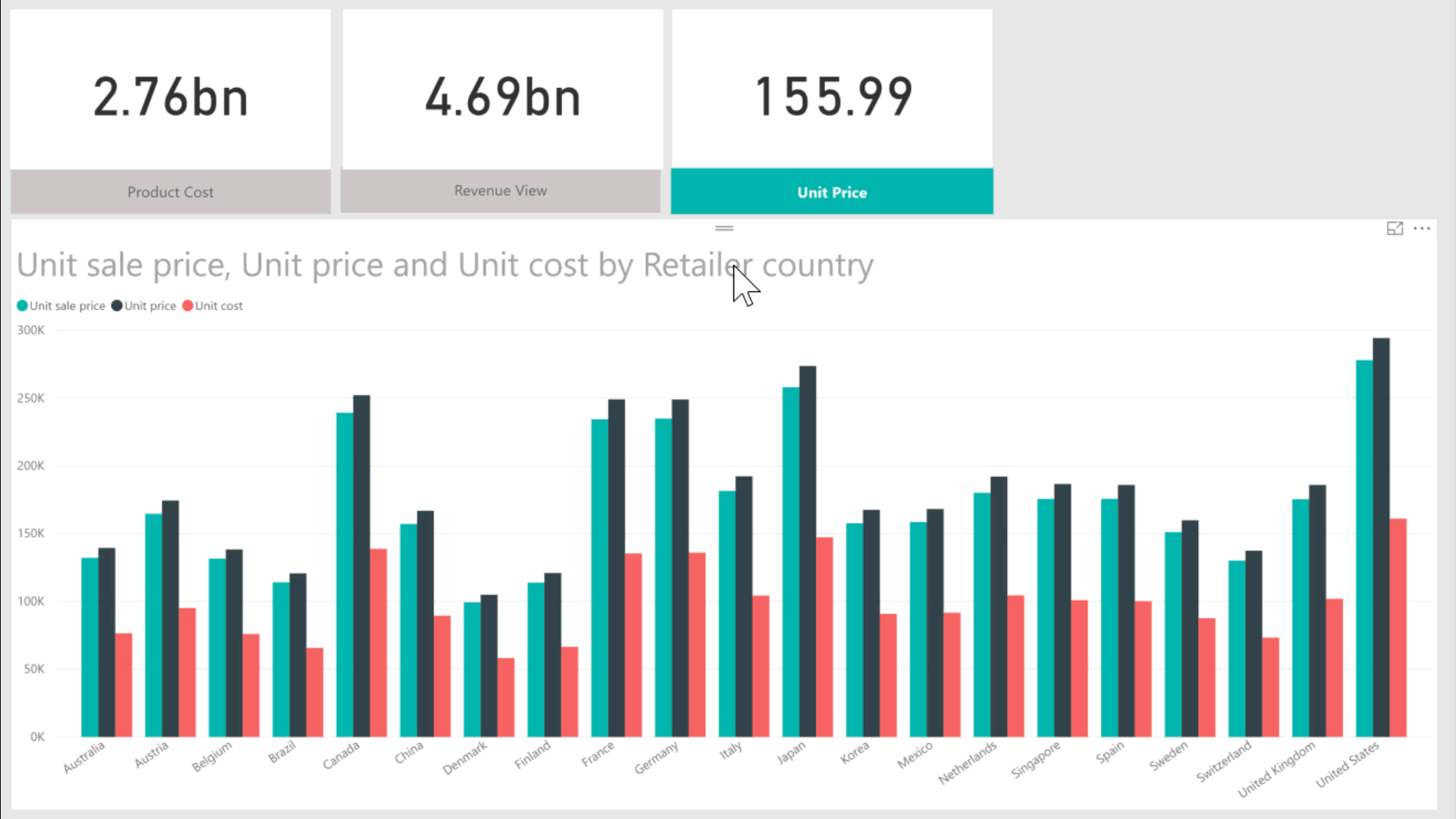Click the France axis label
The image size is (1456, 819).
[598, 755]
